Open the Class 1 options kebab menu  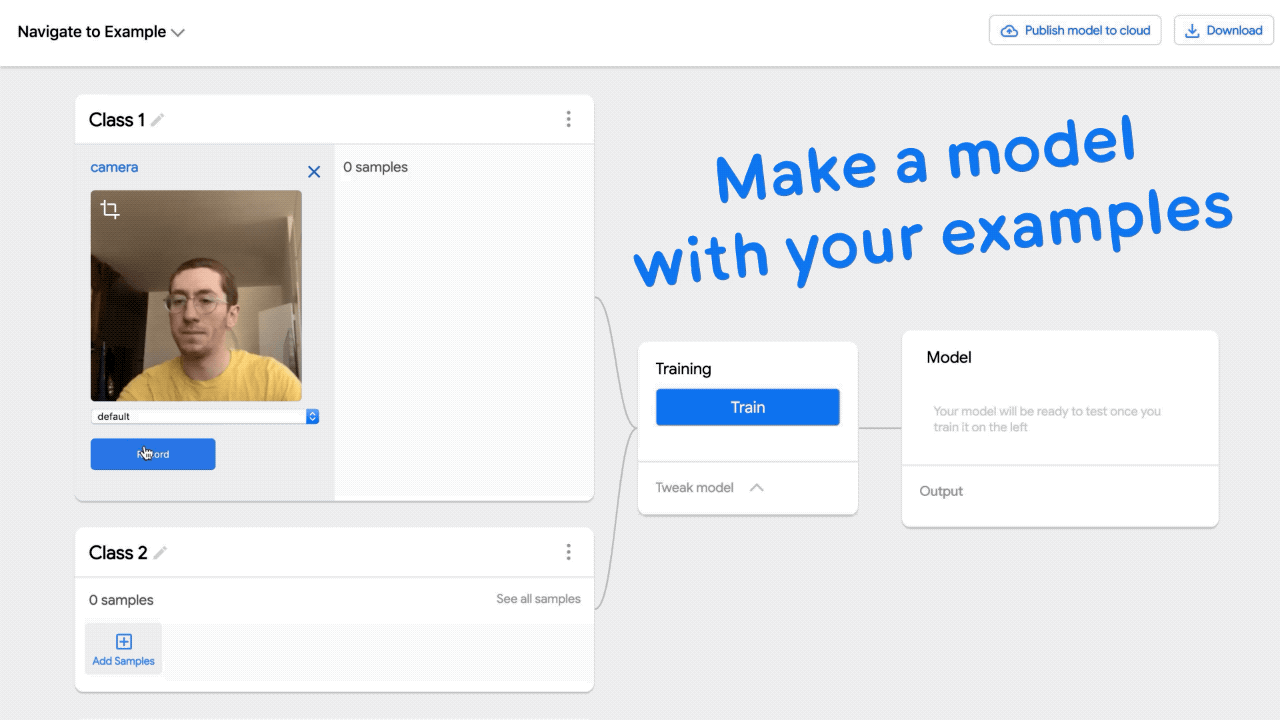point(568,118)
